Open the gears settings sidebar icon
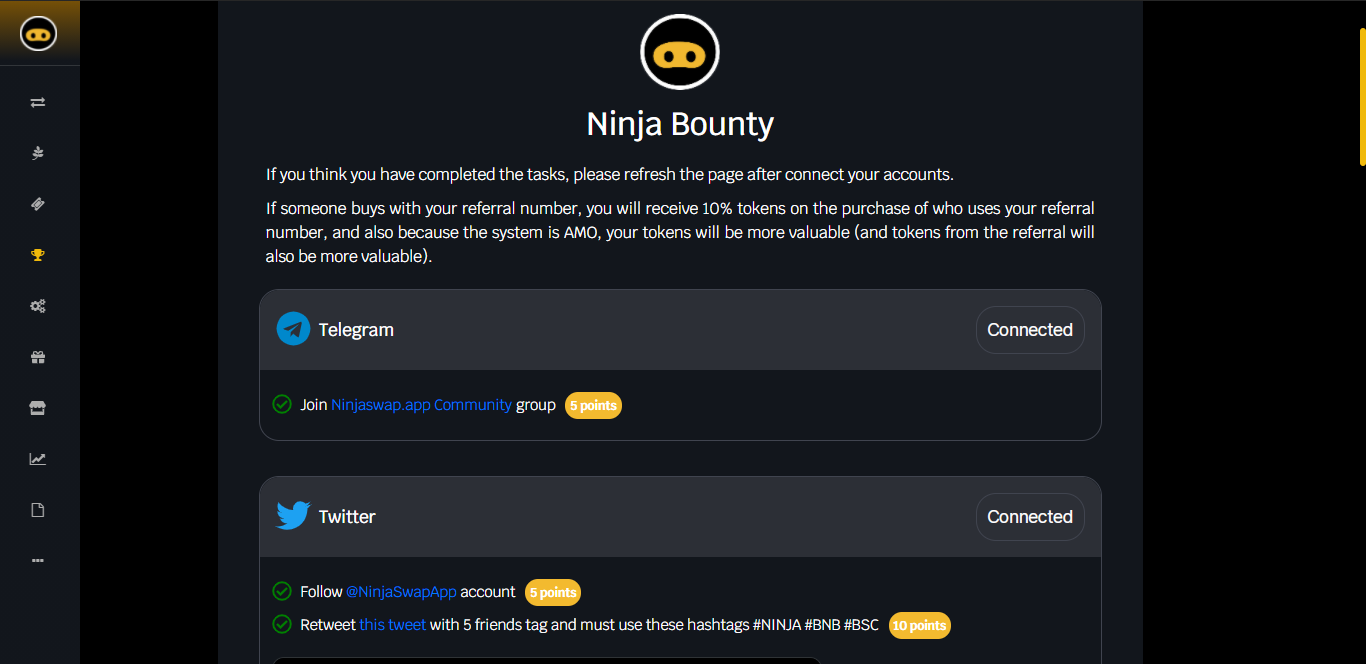The width and height of the screenshot is (1366, 664). [x=38, y=306]
